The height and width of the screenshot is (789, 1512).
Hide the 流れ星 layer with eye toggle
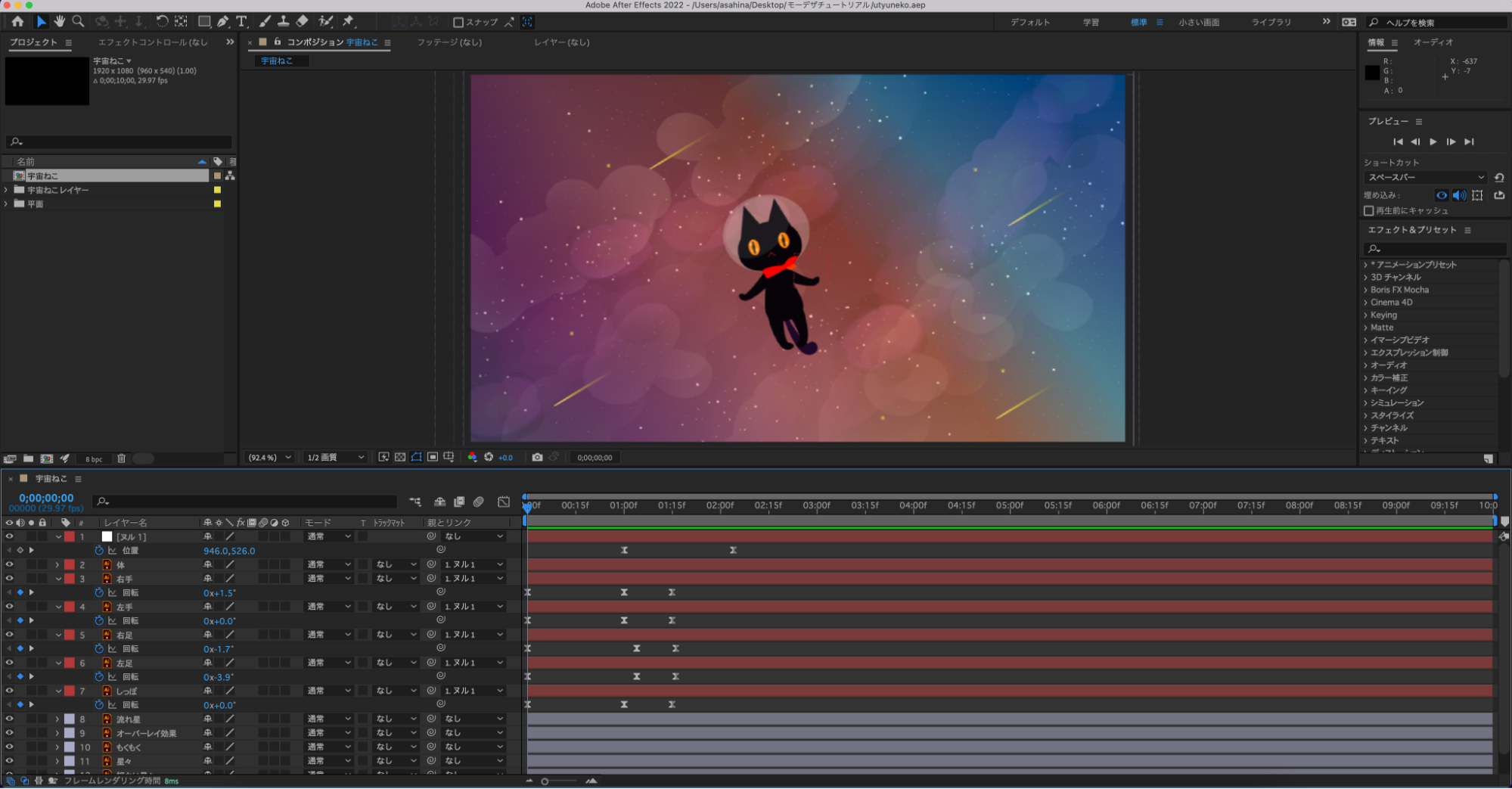click(9, 719)
